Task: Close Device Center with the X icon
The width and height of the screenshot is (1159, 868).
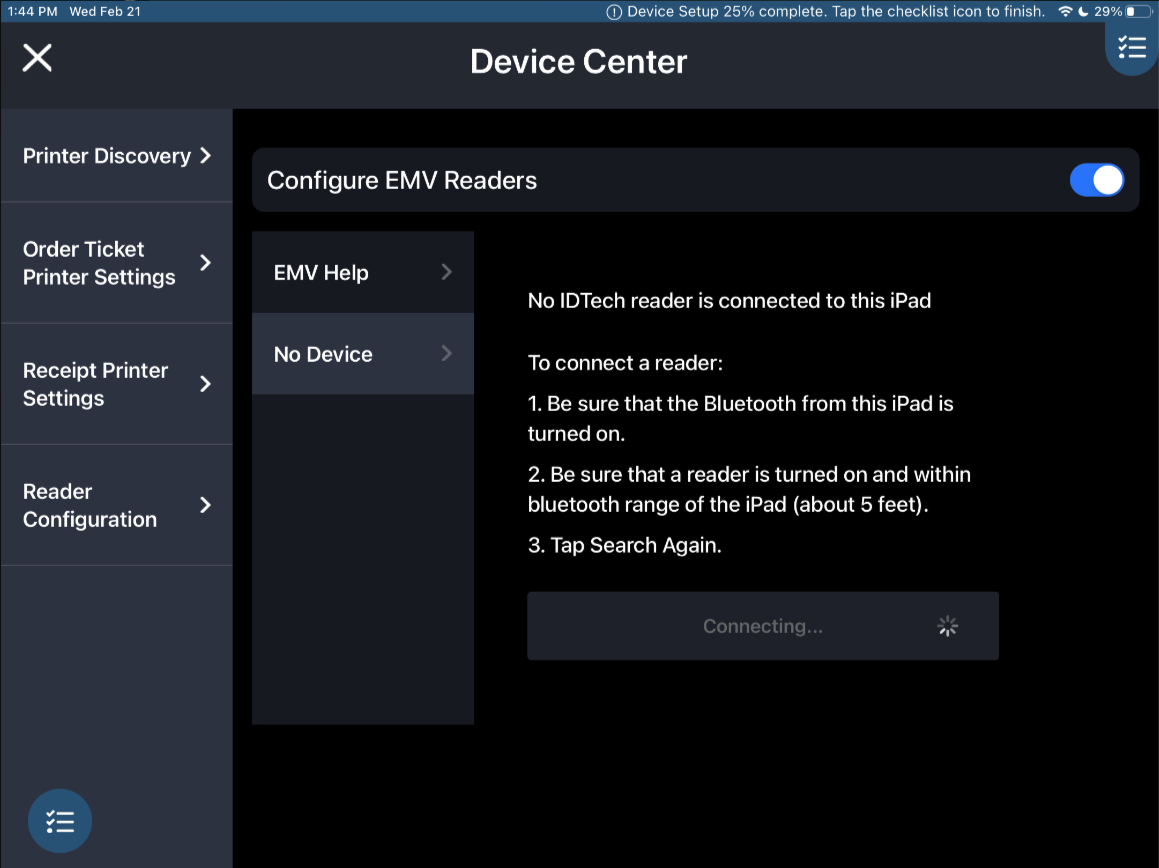Action: click(x=37, y=57)
